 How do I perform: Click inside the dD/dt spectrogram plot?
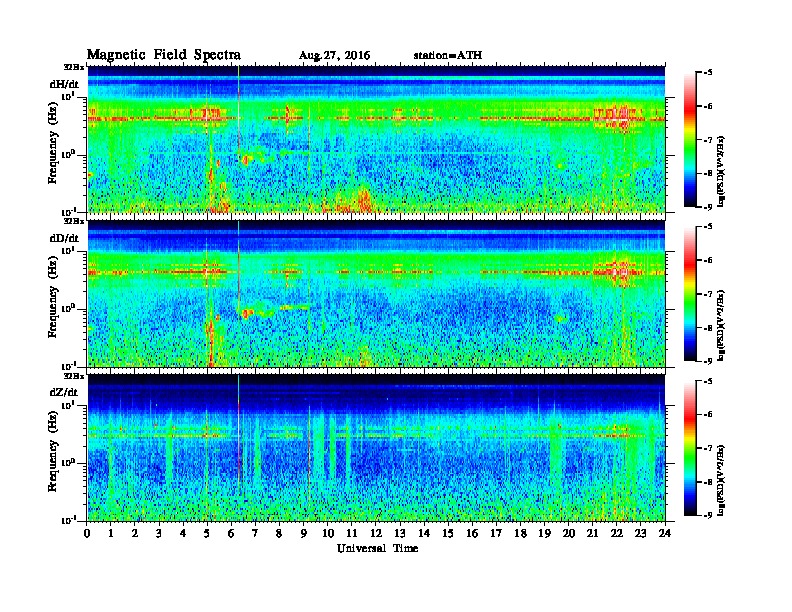[376, 293]
